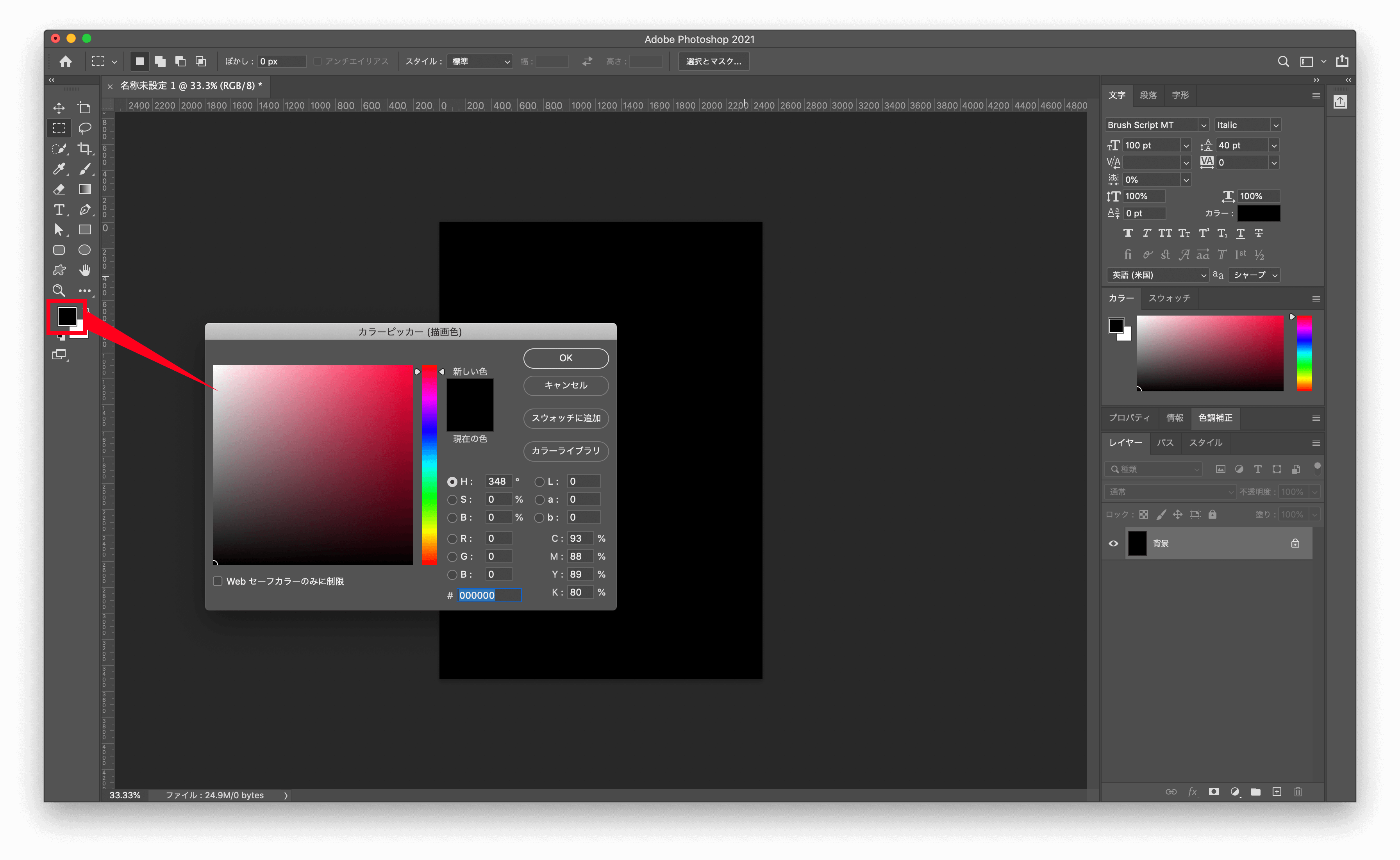Open the Edit Toolbar three-dots icon
Screen dimensions: 1400x860
click(x=85, y=291)
